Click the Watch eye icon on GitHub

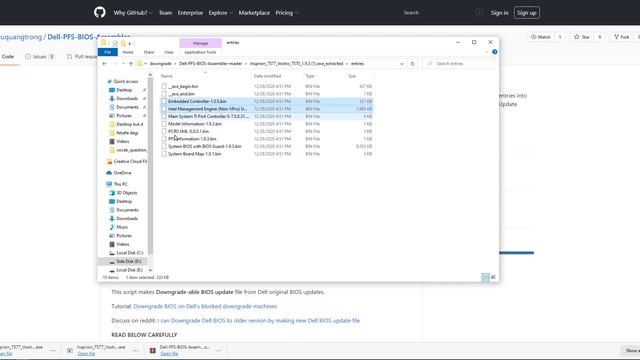pos(533,37)
